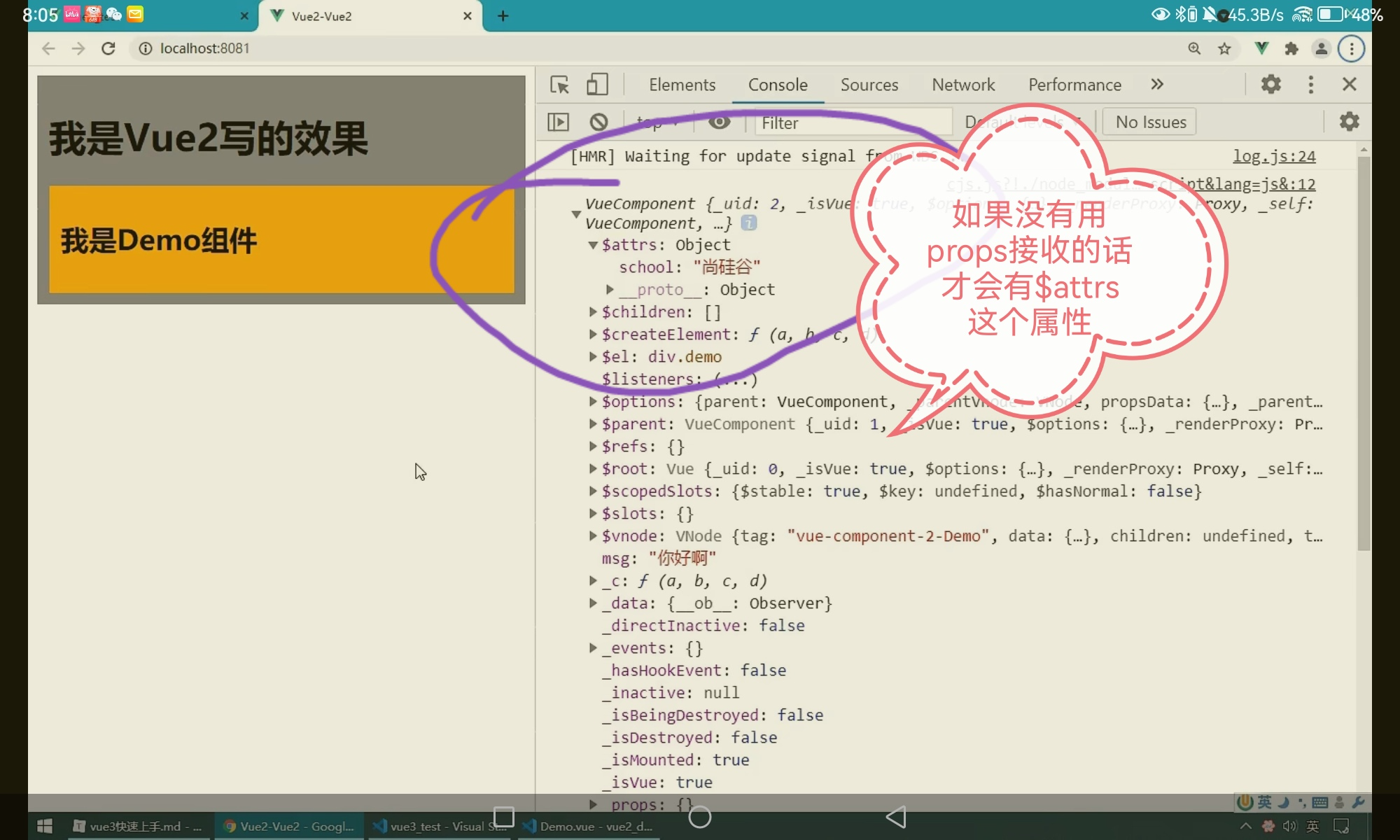The width and height of the screenshot is (1400, 840).
Task: Open console settings gear icon
Action: pos(1349,122)
